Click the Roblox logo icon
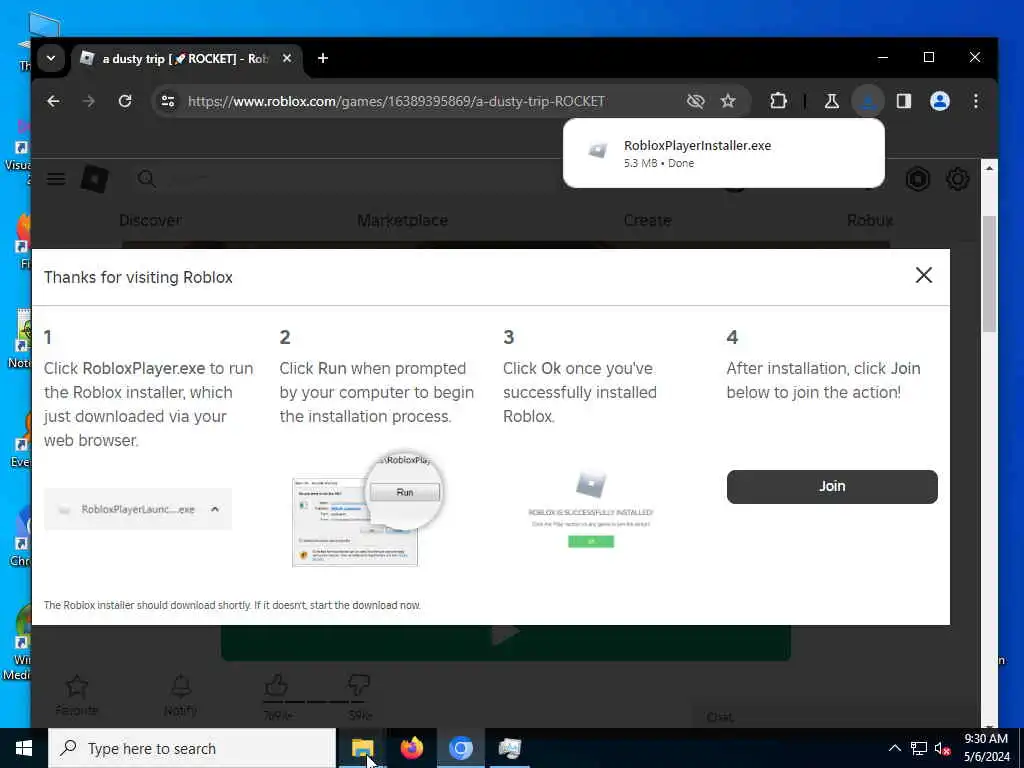This screenshot has width=1024, height=768. click(x=95, y=179)
